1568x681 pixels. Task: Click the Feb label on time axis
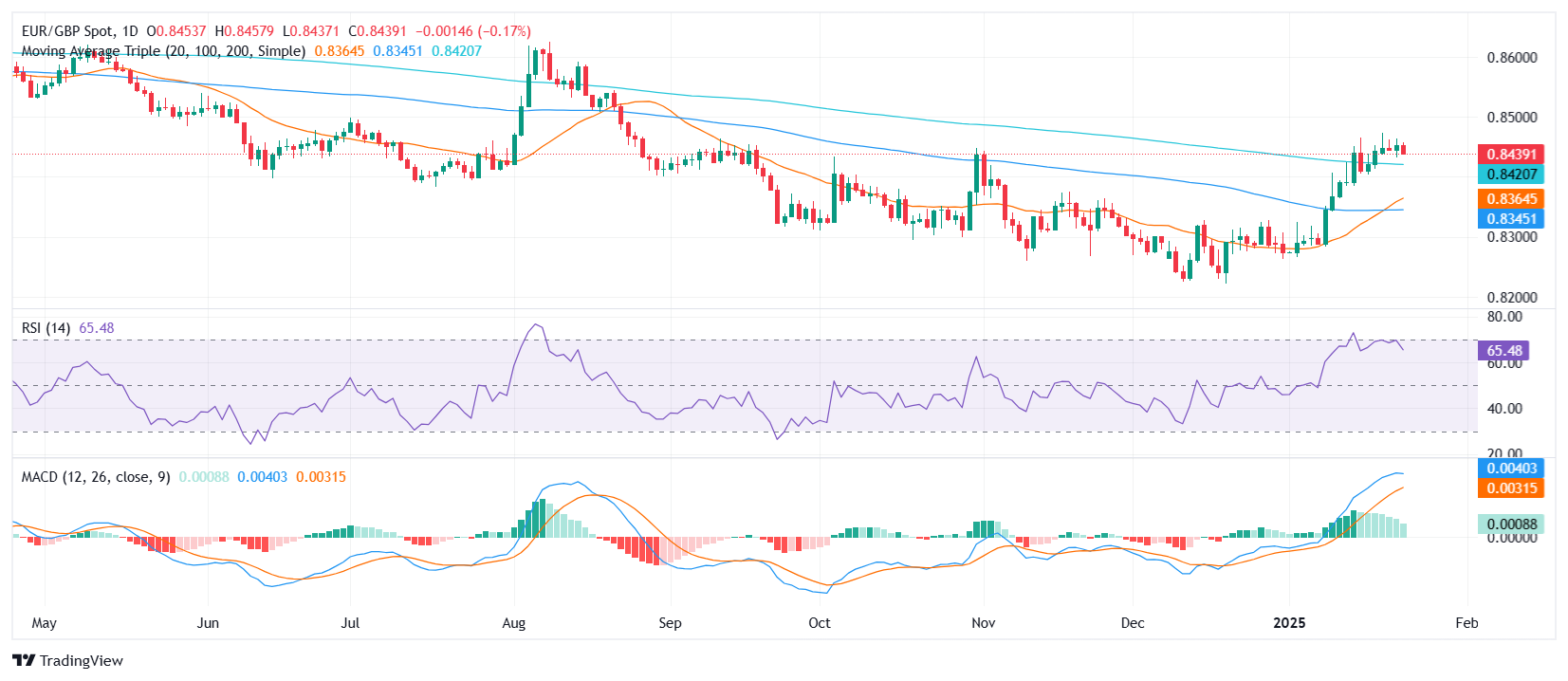click(x=1467, y=623)
